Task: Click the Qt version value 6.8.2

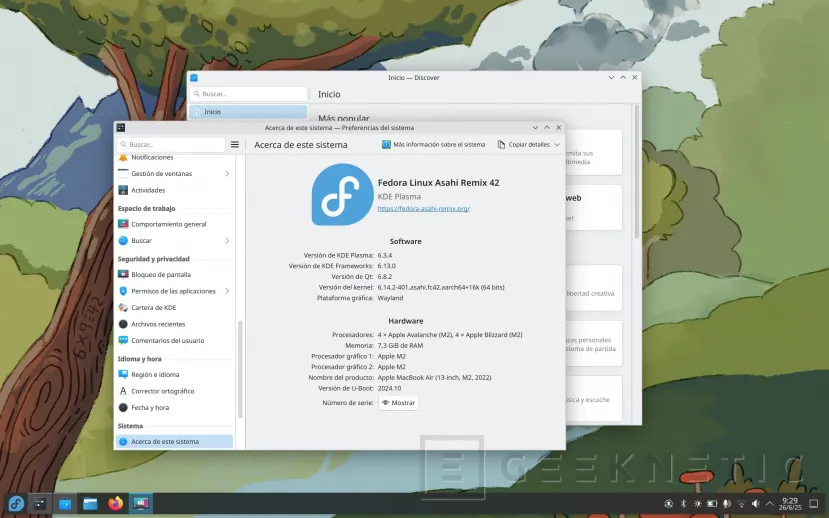Action: click(x=385, y=276)
